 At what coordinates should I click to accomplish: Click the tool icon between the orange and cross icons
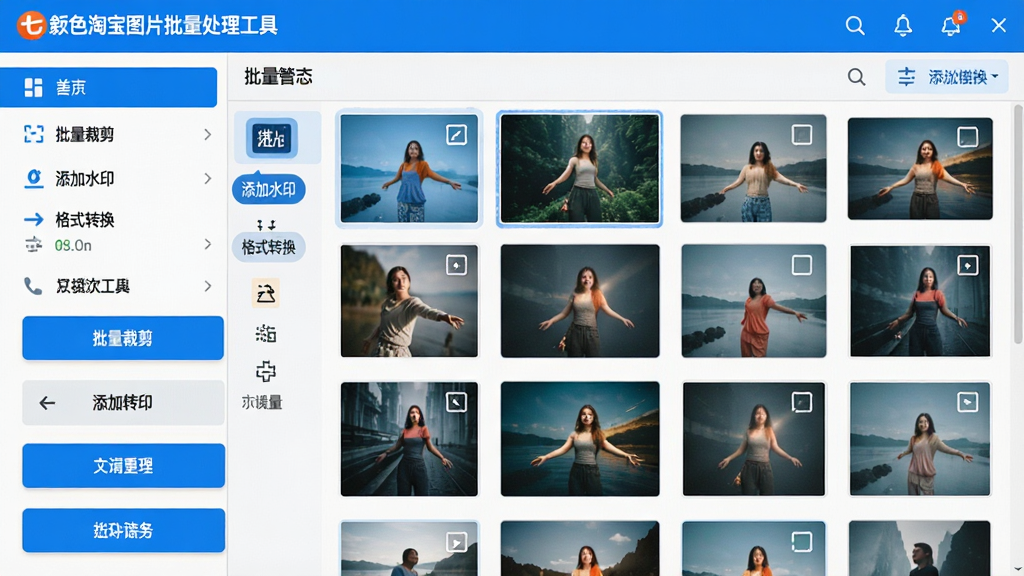[266, 333]
